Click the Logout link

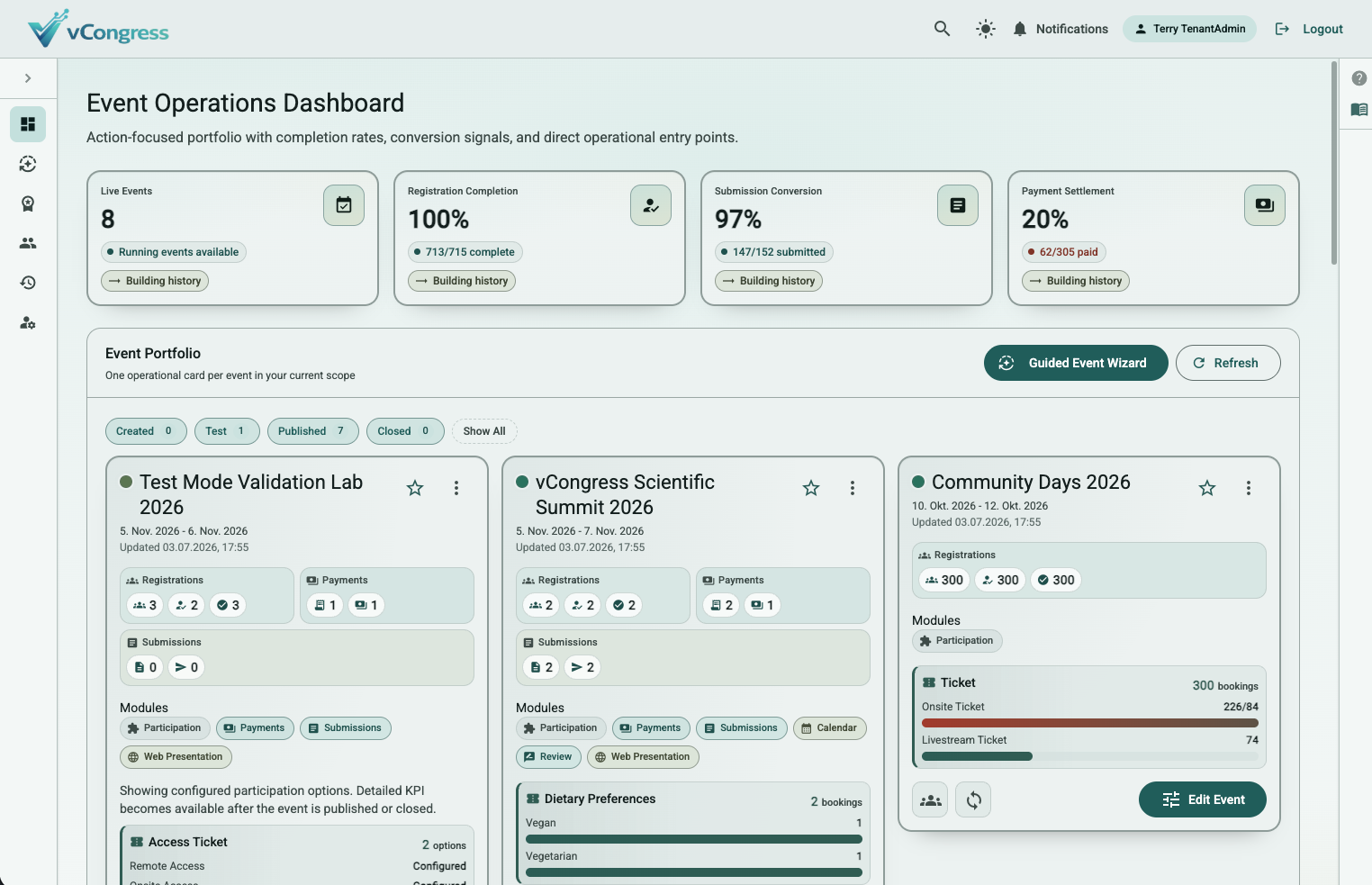1309,29
